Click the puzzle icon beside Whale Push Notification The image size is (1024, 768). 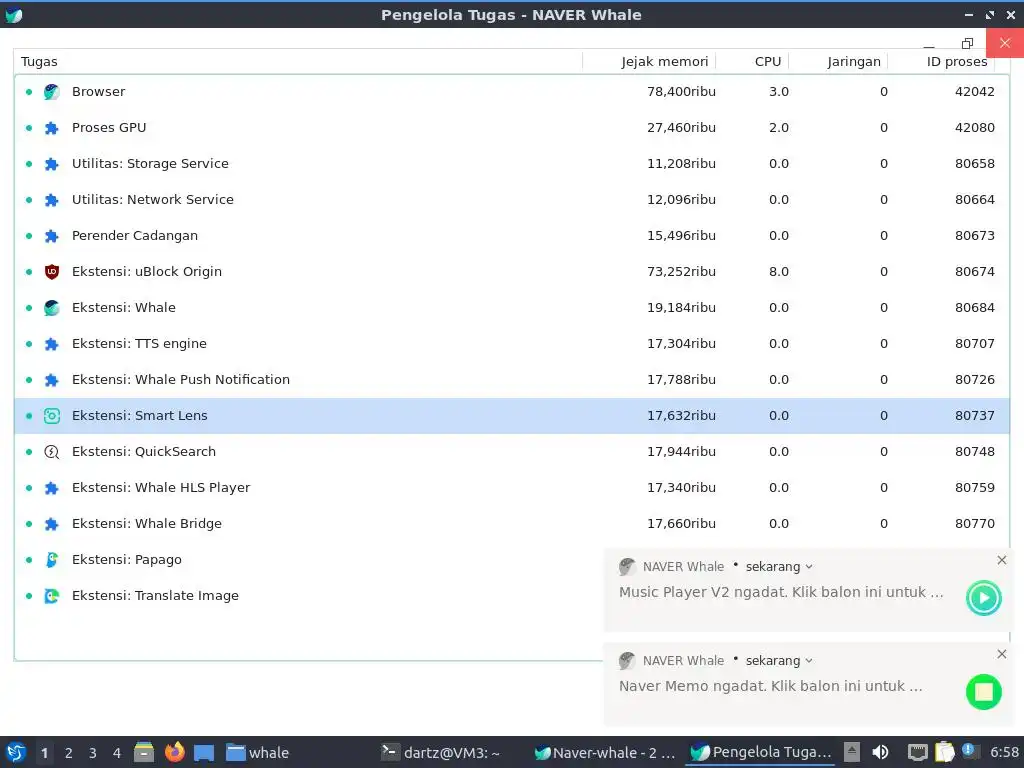click(x=52, y=380)
